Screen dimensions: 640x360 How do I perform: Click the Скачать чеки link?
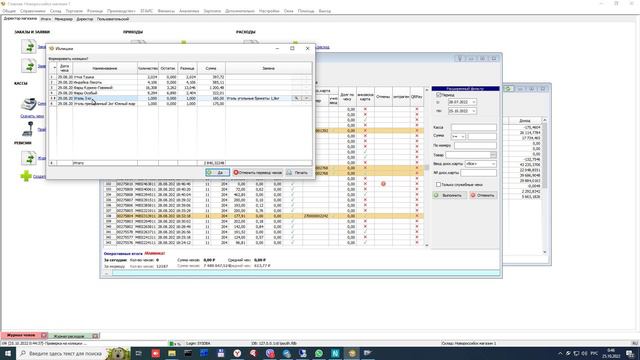pos(32,116)
